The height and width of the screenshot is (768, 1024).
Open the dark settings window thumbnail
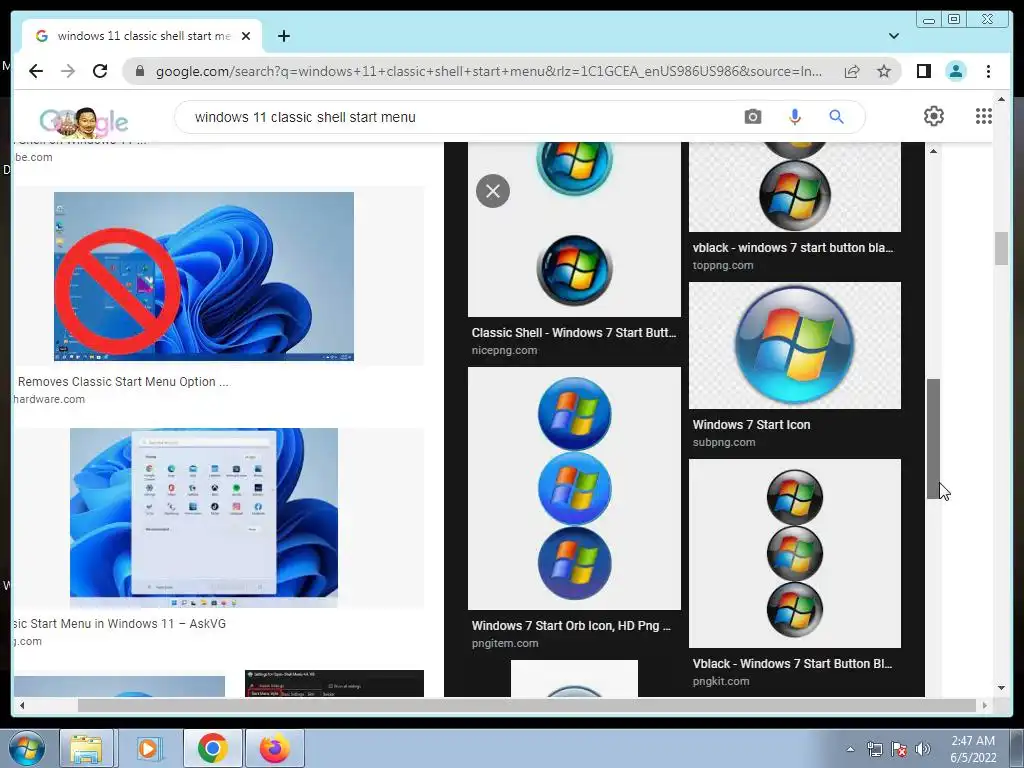tap(334, 683)
